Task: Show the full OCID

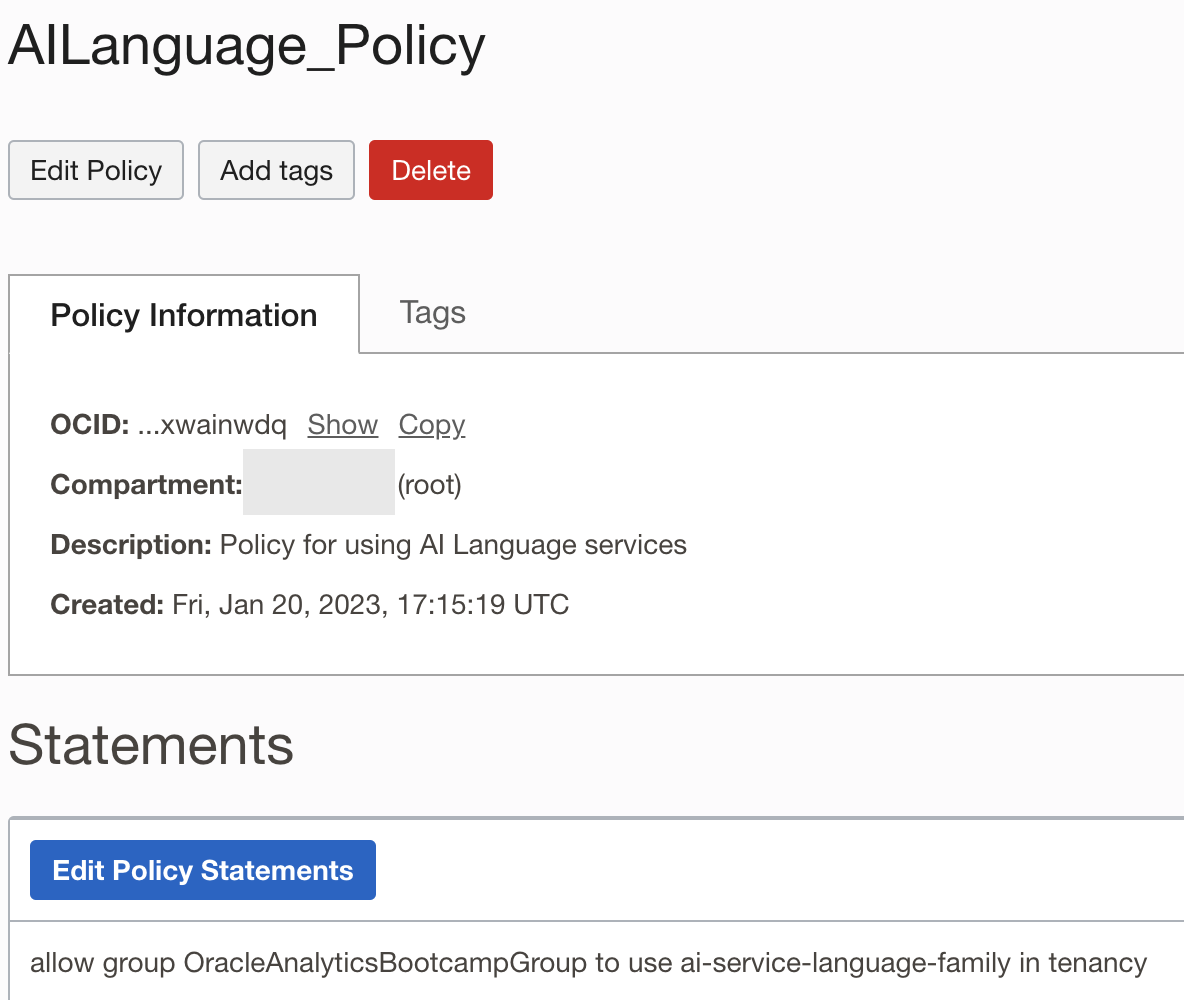Action: pos(342,424)
